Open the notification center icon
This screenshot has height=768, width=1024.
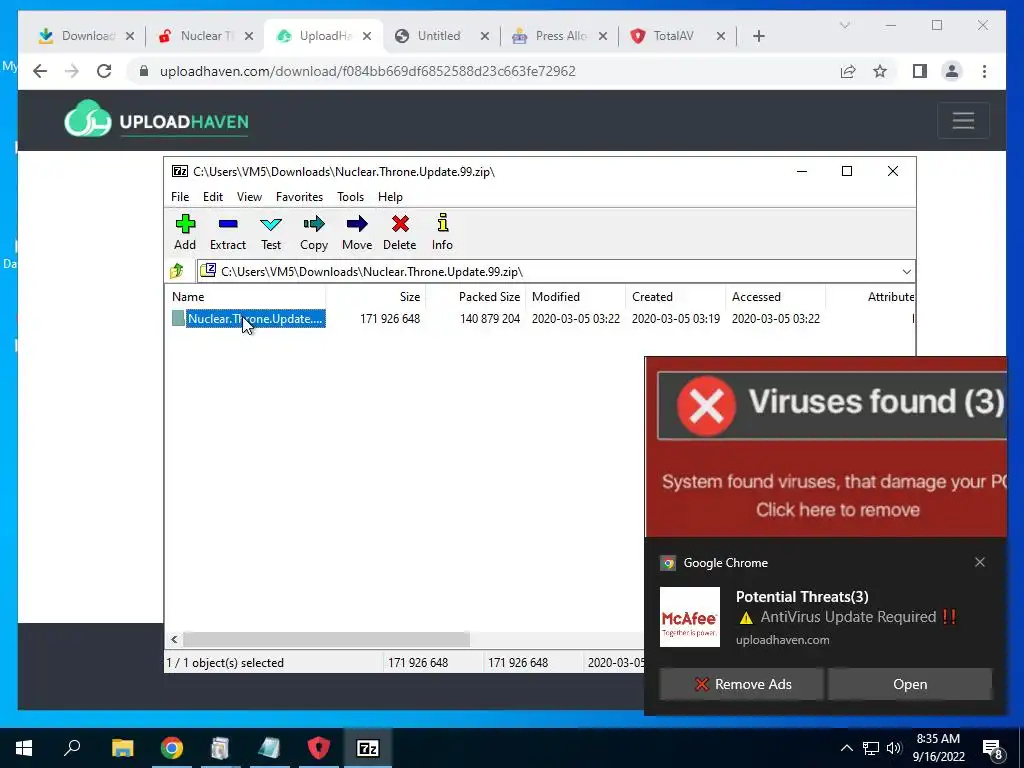pos(993,750)
